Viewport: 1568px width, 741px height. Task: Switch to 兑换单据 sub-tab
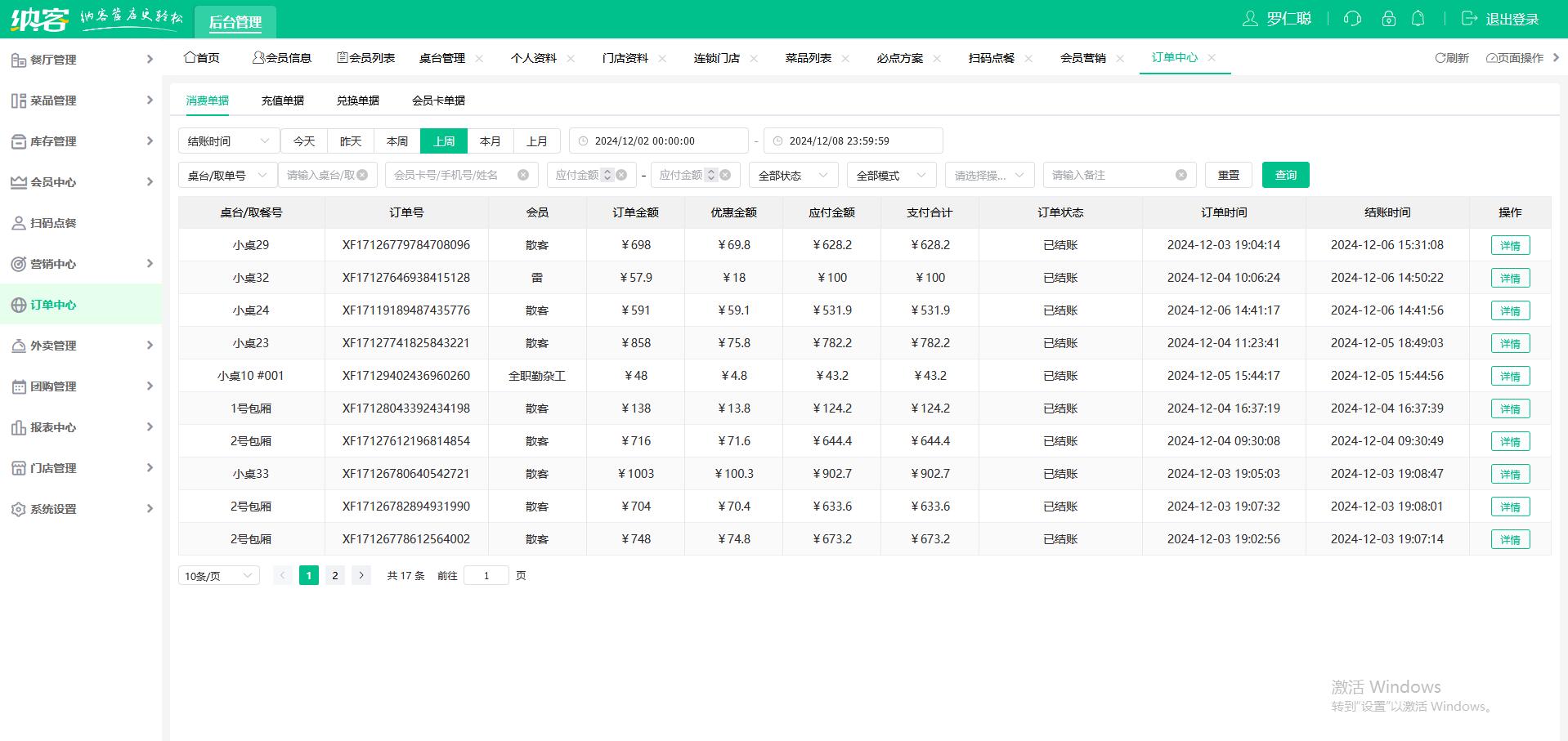click(x=358, y=100)
